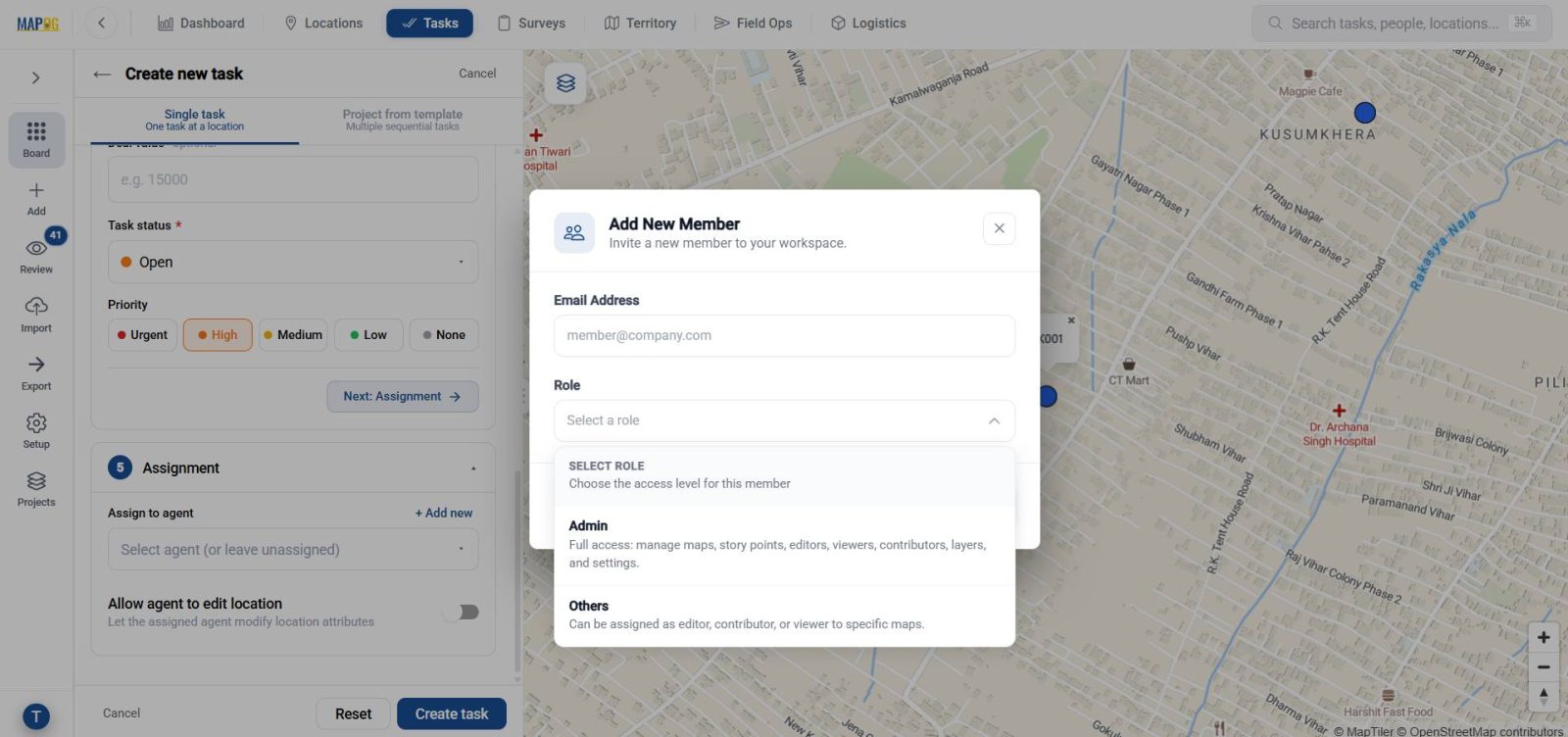Click the deal value input field
Viewport: 1568px width, 737px height.
293,179
